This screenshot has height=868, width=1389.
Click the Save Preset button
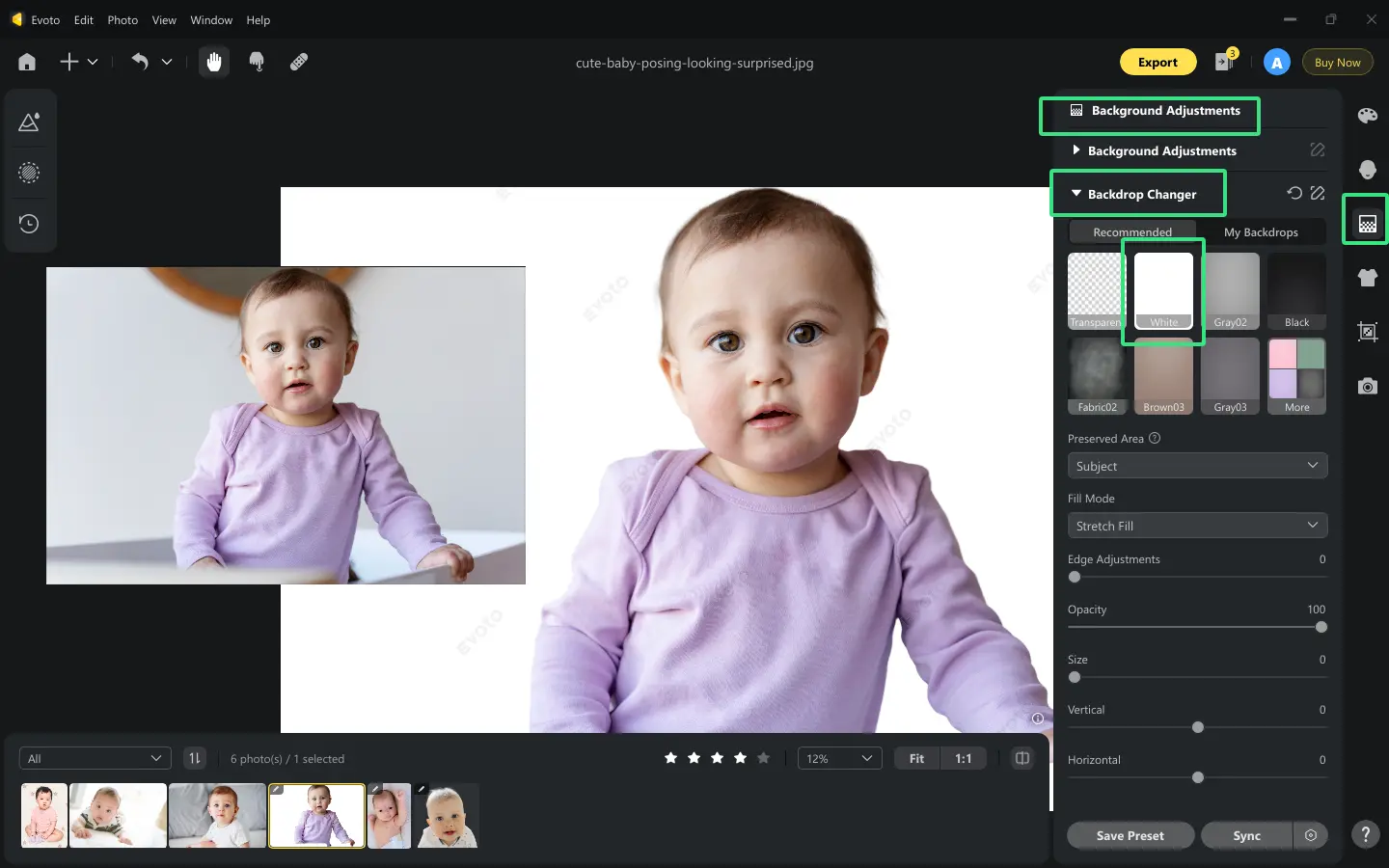pos(1130,835)
